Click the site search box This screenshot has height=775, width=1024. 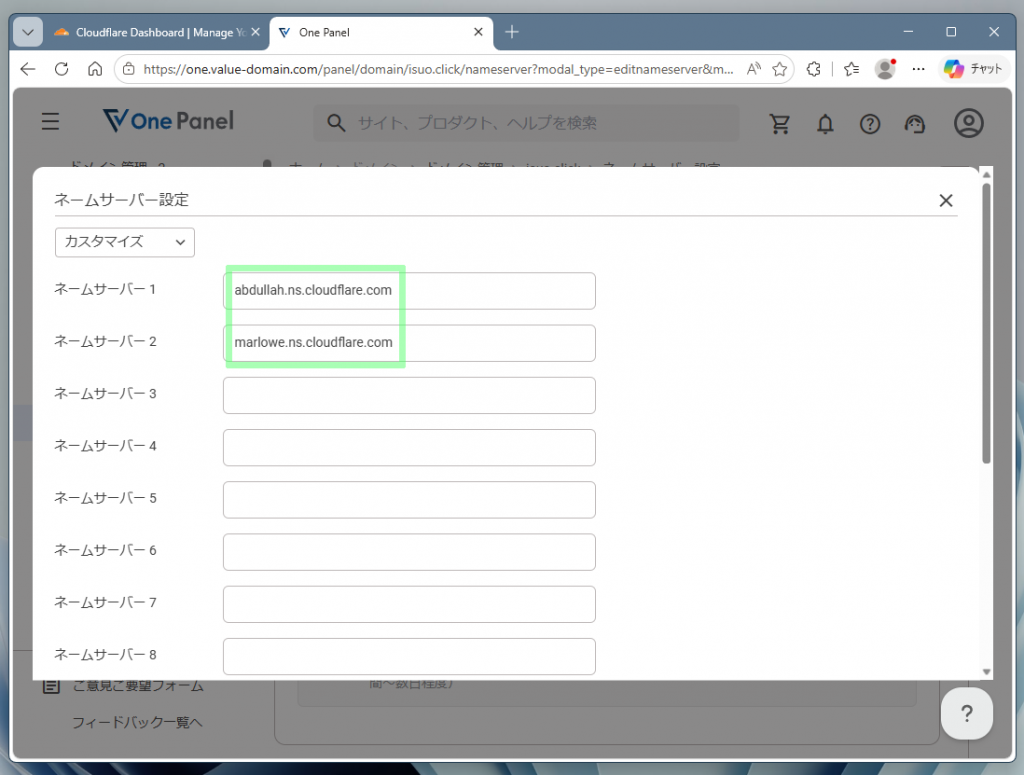click(526, 123)
